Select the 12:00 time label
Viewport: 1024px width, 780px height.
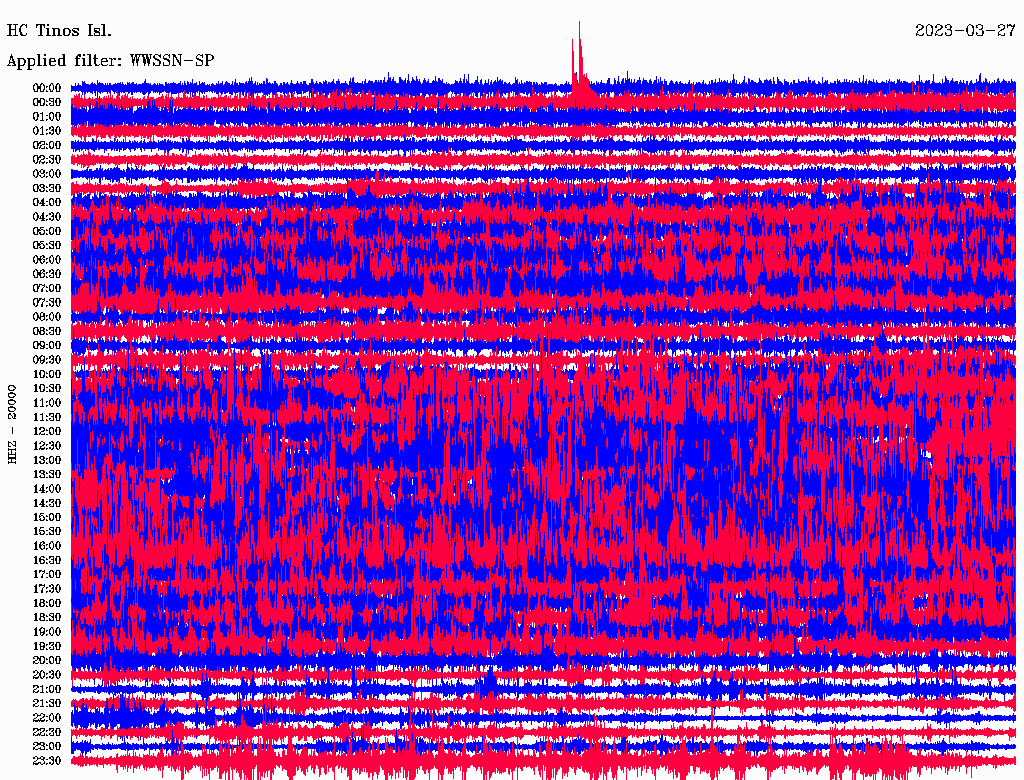(47, 431)
